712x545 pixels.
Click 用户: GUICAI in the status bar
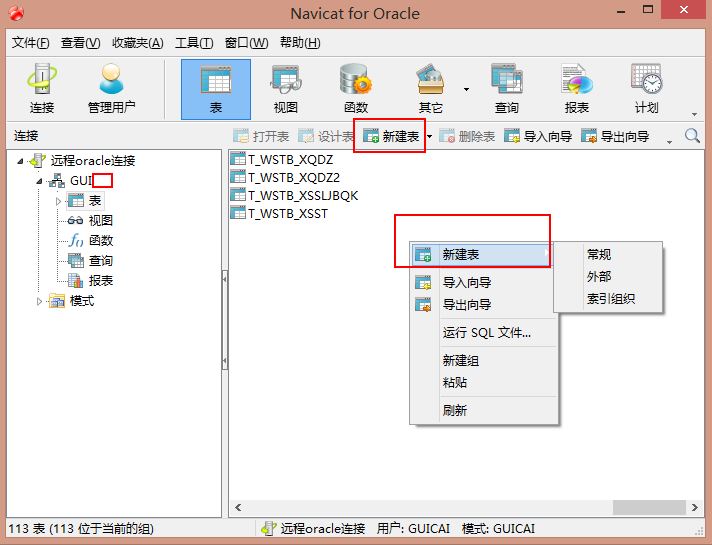[x=413, y=529]
